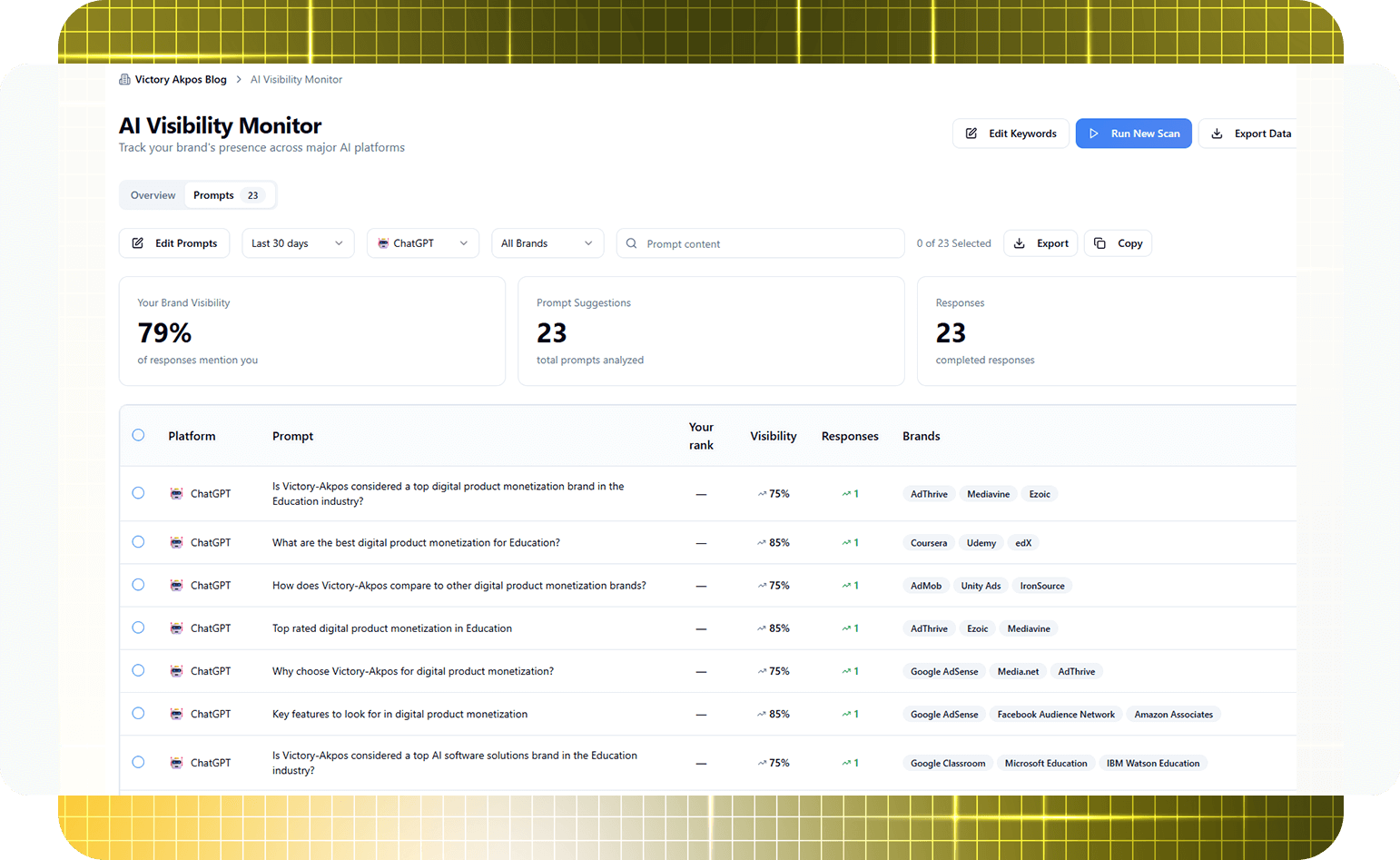Click the download icon on the Export button
The width and height of the screenshot is (1400, 860).
tap(1020, 243)
